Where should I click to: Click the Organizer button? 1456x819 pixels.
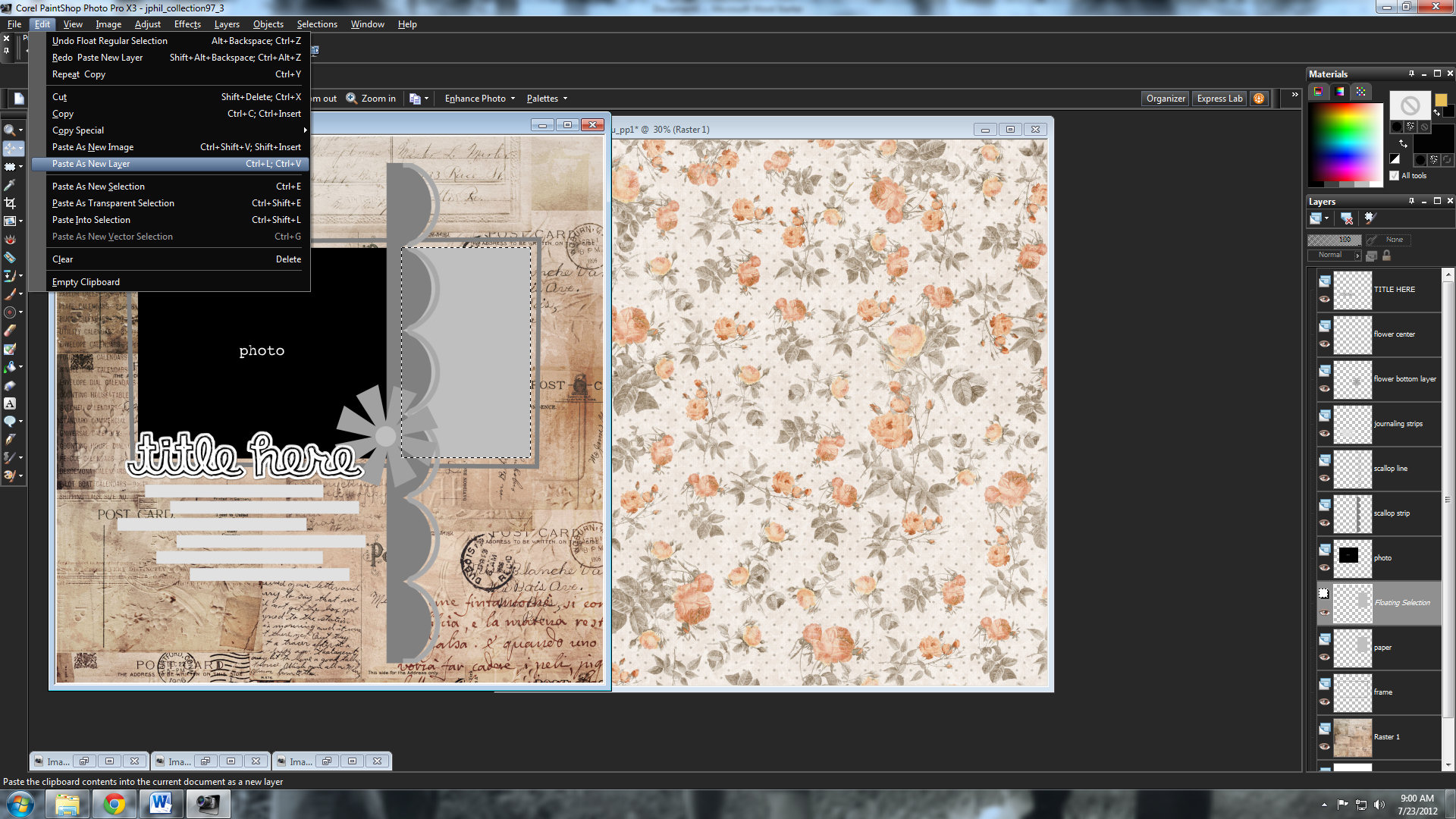[1165, 98]
